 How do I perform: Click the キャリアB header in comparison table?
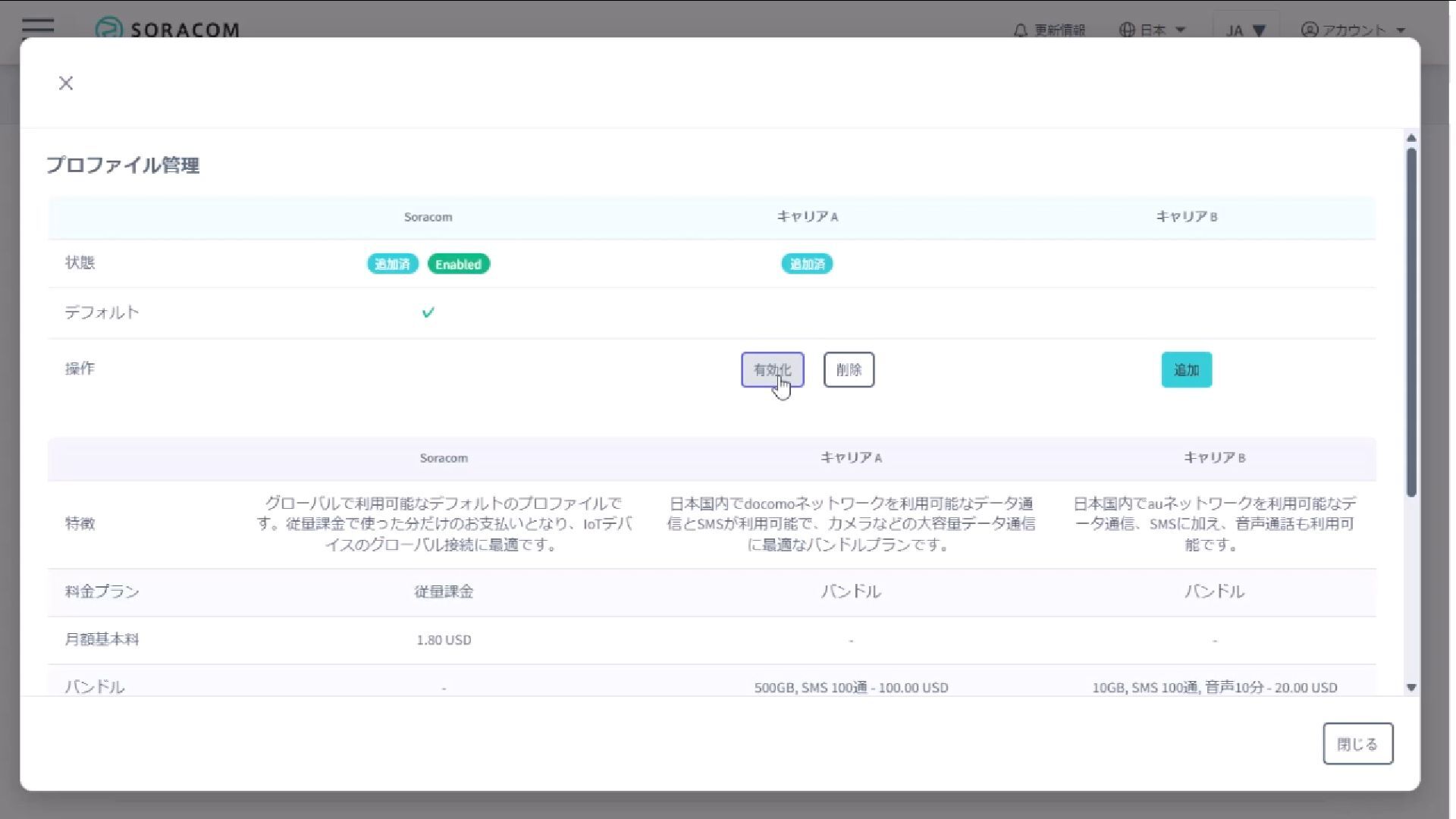tap(1214, 458)
